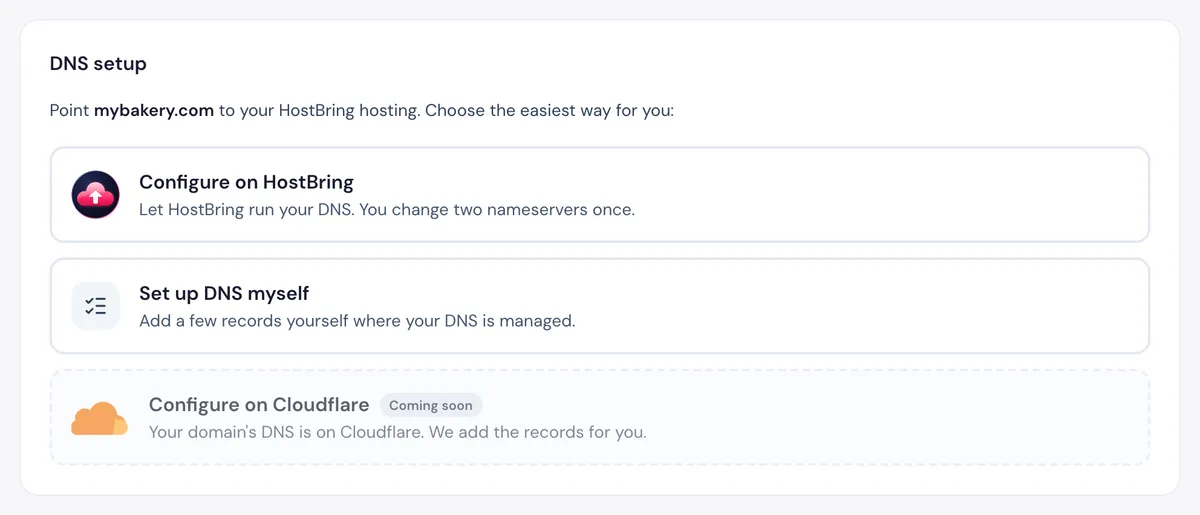Screen dimensions: 1200x515
Task: Select the Set up DNS myself option
Action: [x=600, y=306]
